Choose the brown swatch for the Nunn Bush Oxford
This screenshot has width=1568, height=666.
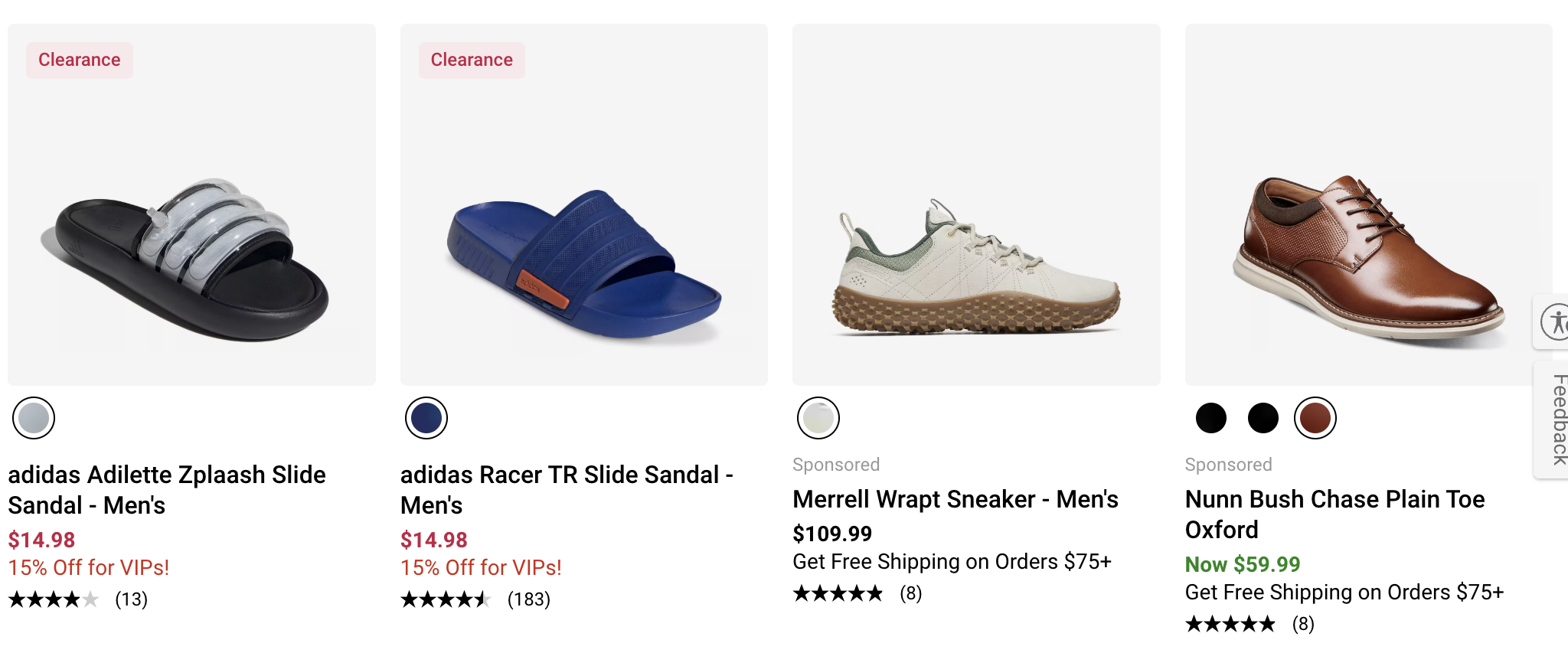1315,418
